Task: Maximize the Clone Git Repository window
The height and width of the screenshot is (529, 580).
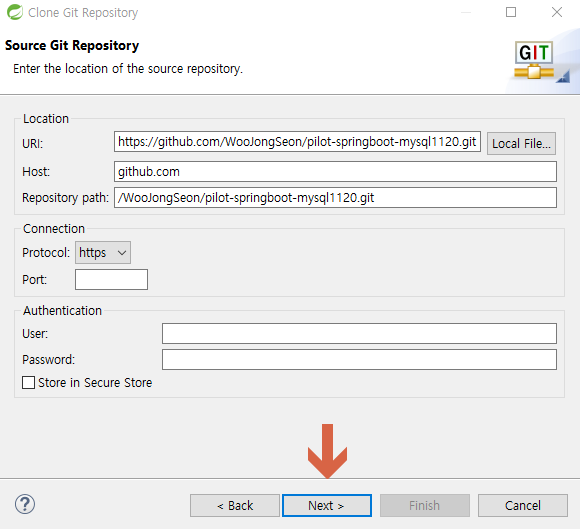Action: coord(511,12)
